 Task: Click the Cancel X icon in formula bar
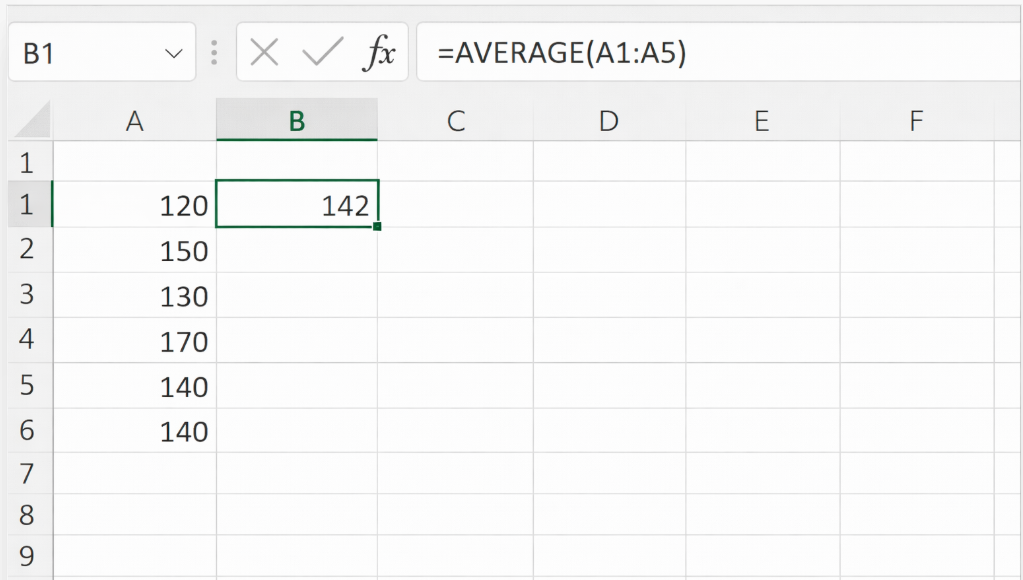click(x=264, y=53)
